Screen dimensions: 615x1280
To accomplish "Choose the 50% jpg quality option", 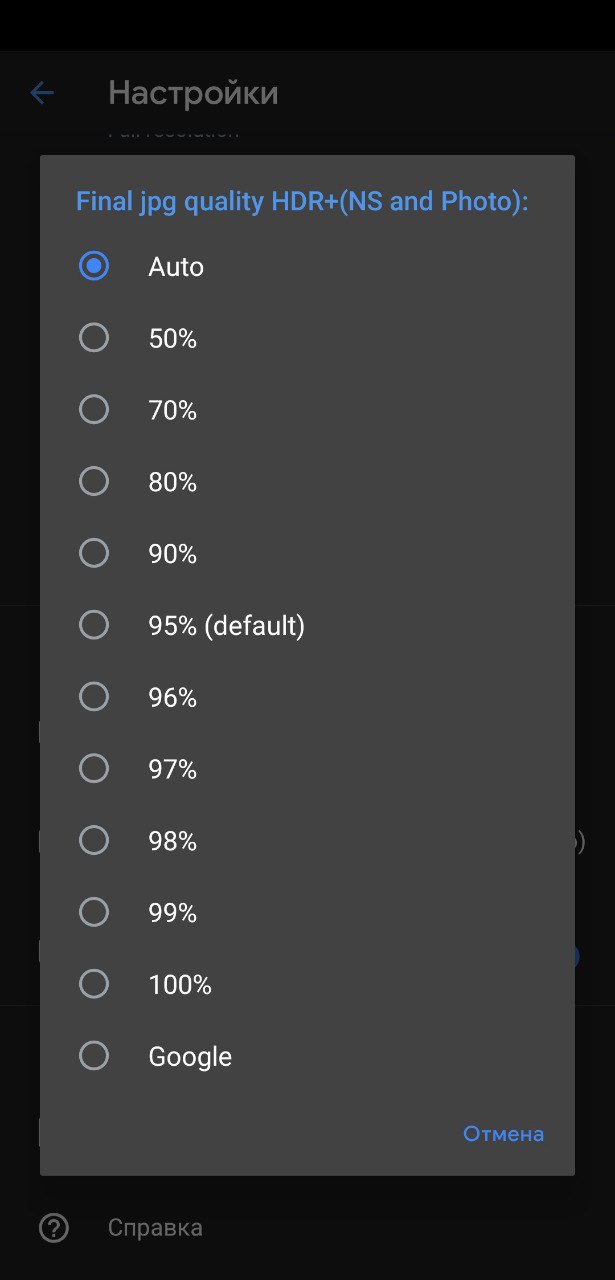I will (94, 338).
